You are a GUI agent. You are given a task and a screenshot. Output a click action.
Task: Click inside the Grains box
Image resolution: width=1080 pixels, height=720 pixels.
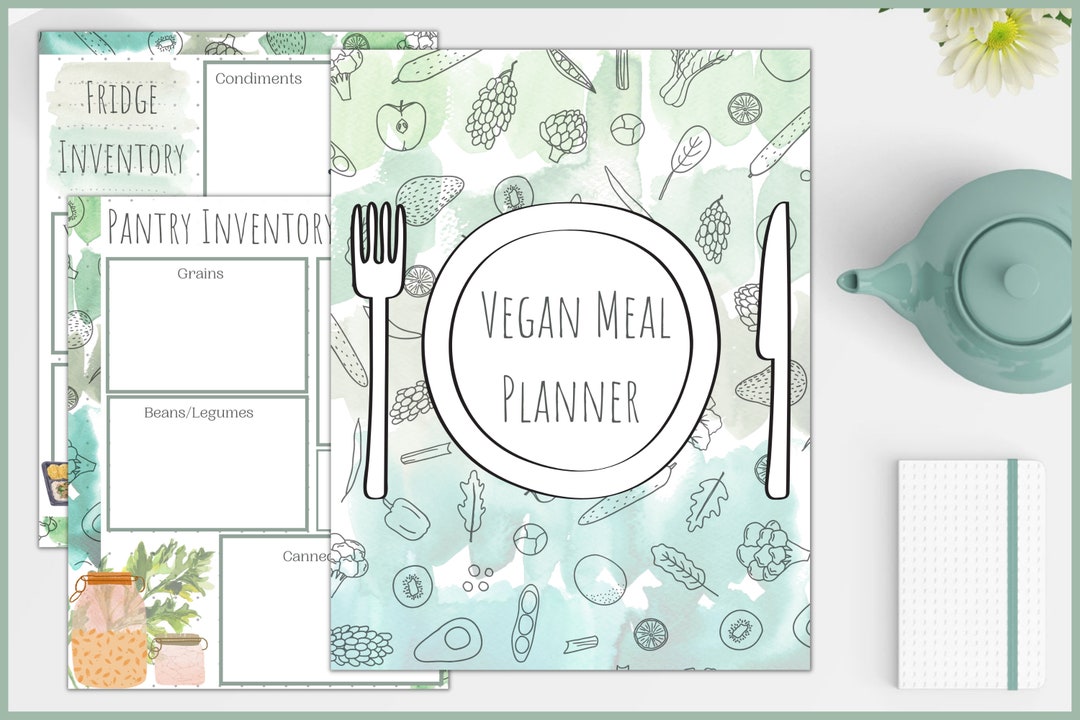(x=207, y=325)
